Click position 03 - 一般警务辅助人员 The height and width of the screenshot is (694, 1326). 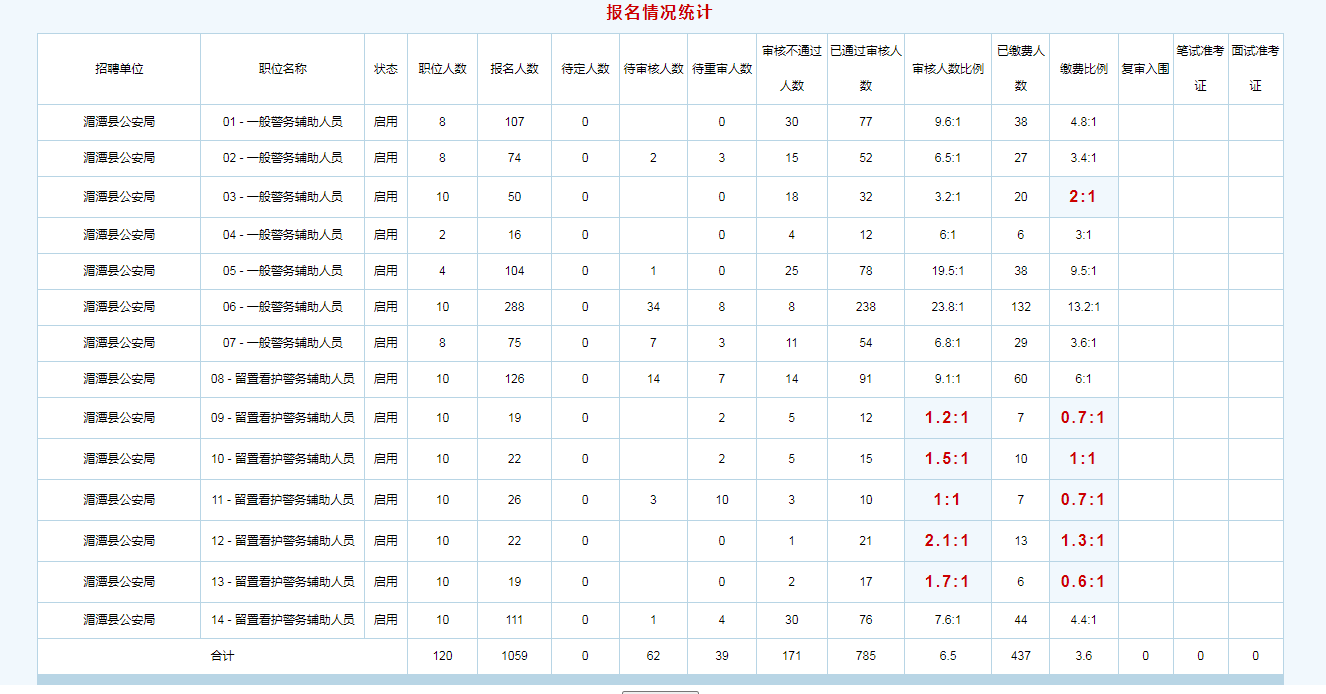(282, 197)
